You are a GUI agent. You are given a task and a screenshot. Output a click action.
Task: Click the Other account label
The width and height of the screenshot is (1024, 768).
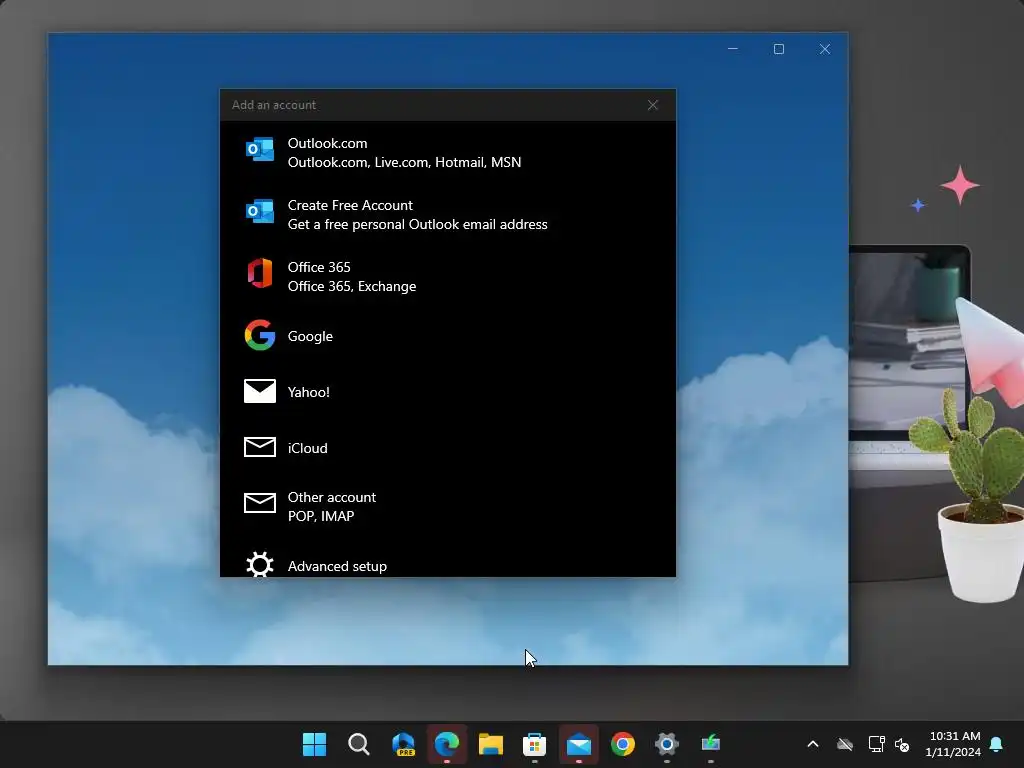coord(332,497)
